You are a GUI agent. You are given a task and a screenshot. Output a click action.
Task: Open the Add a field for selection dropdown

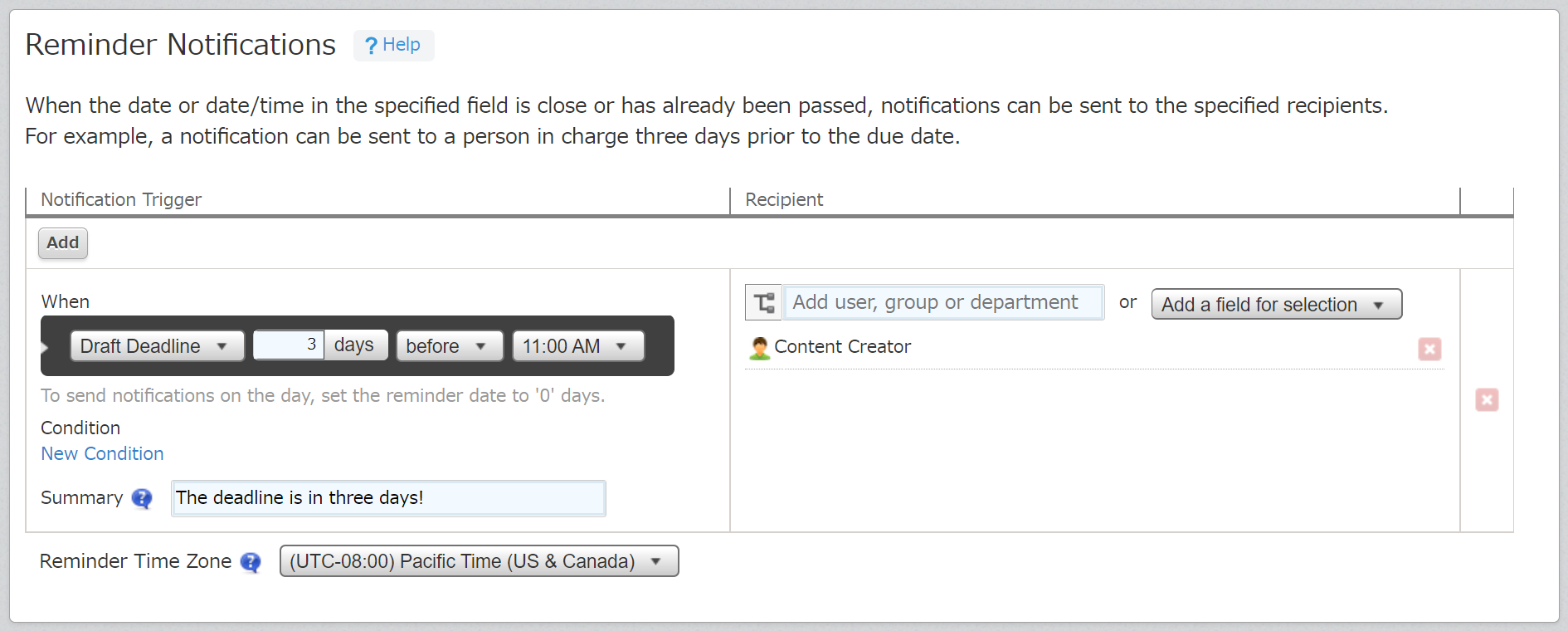(x=1276, y=305)
